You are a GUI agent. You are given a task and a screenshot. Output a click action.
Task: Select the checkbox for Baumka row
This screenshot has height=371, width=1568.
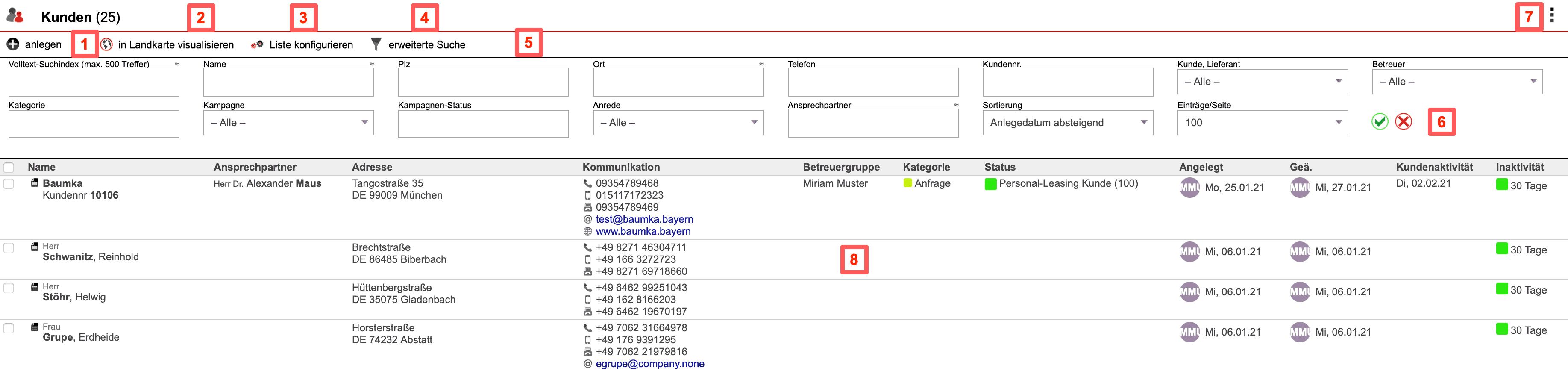point(9,183)
